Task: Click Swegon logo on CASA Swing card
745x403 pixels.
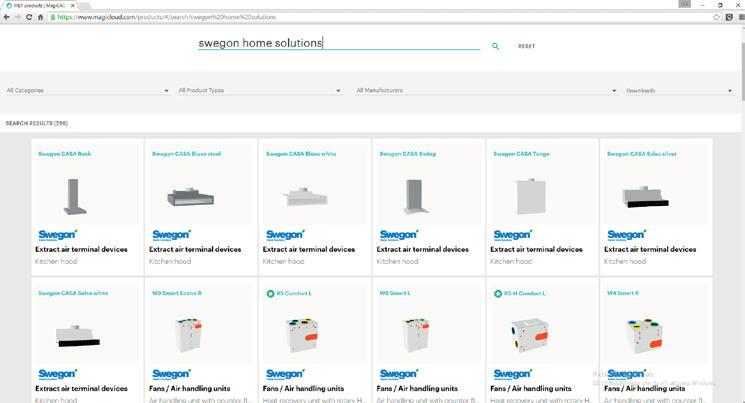Action: [x=399, y=235]
